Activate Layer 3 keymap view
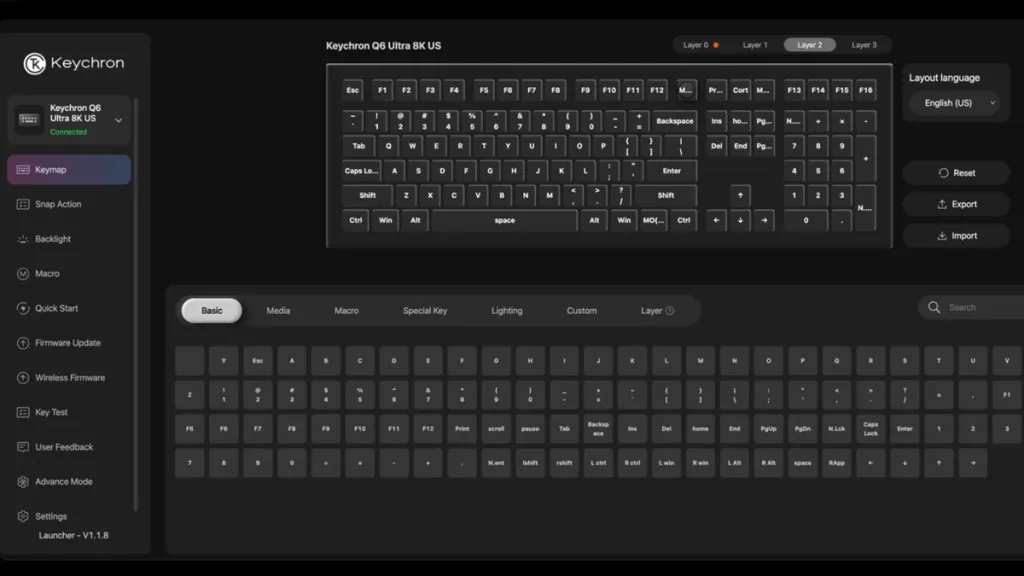The image size is (1024, 576). 863,45
